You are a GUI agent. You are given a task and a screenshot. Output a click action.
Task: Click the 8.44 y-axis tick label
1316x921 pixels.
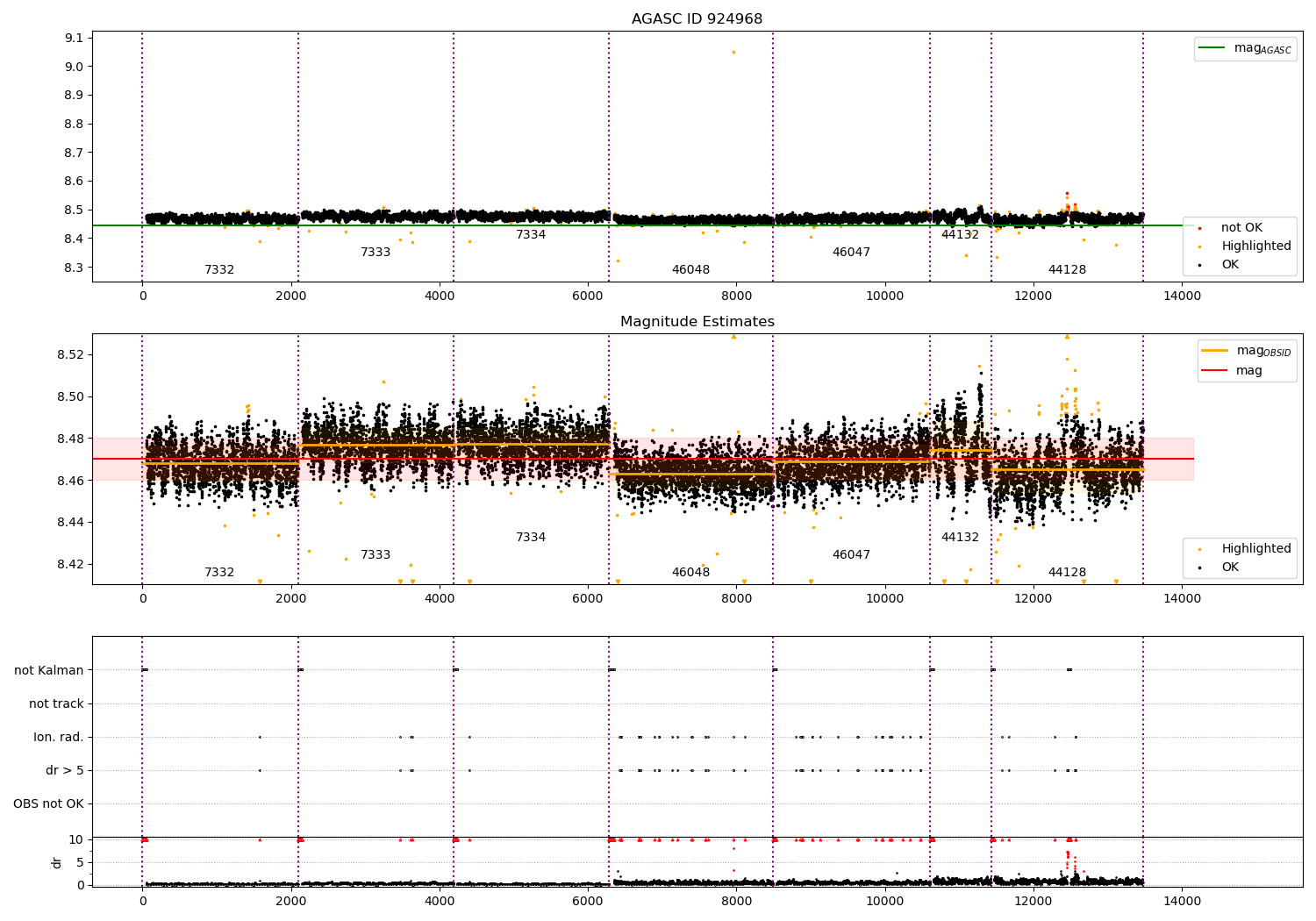point(71,523)
